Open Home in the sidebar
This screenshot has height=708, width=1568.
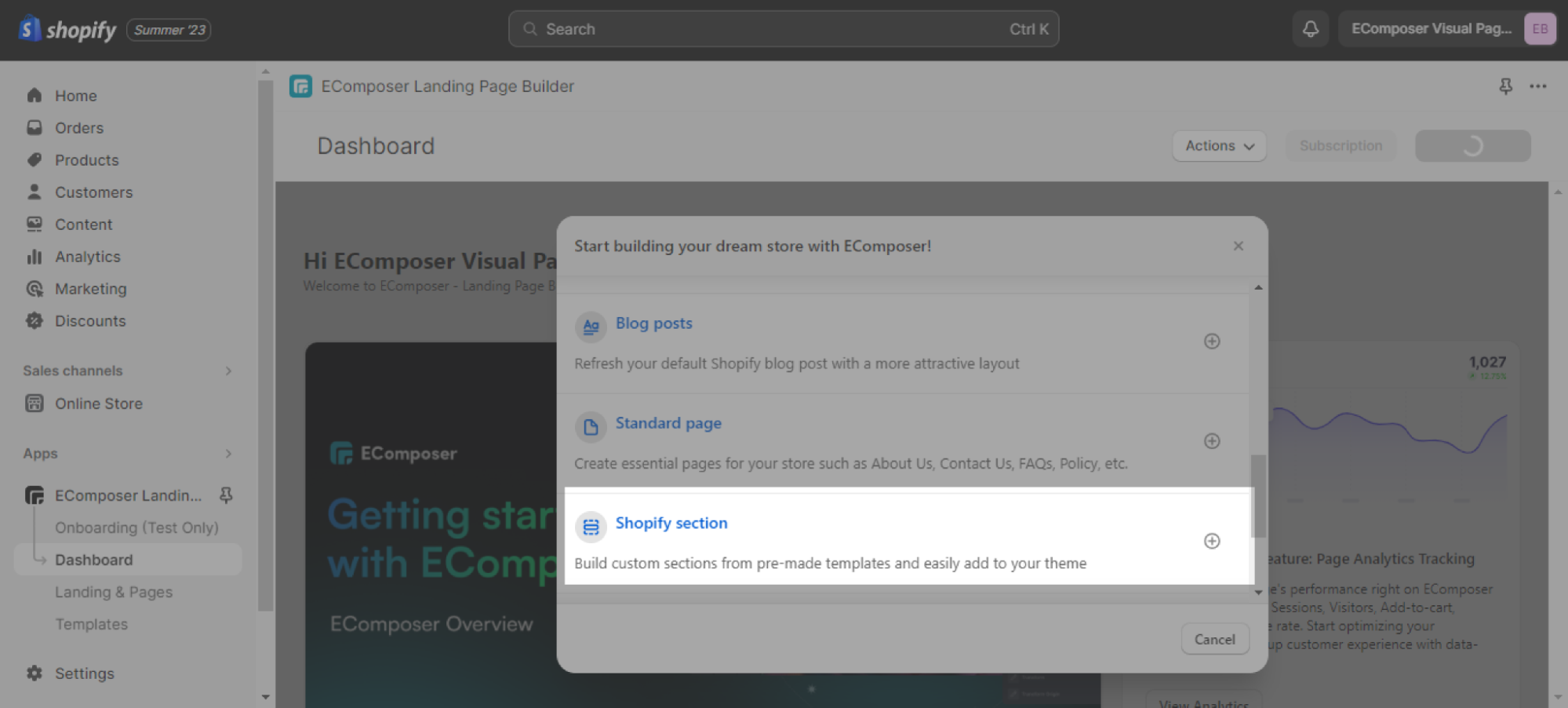(76, 96)
